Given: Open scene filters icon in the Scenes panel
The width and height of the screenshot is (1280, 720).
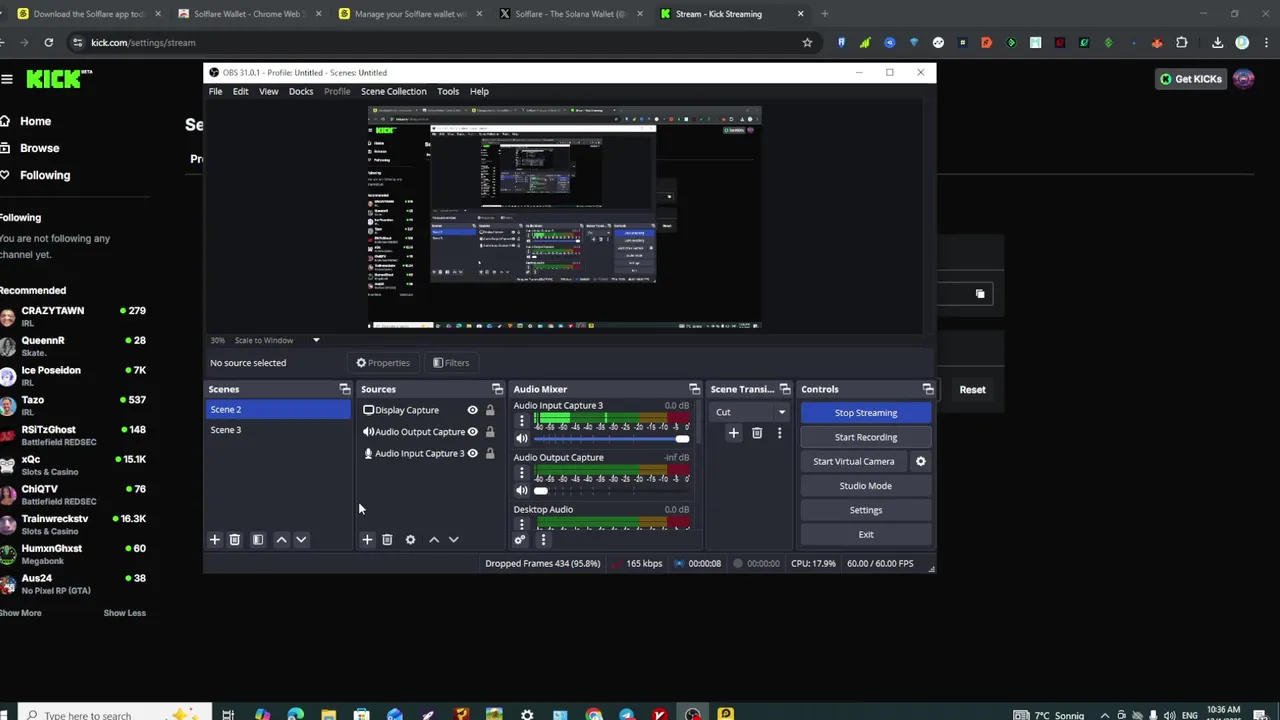Looking at the screenshot, I should [258, 540].
